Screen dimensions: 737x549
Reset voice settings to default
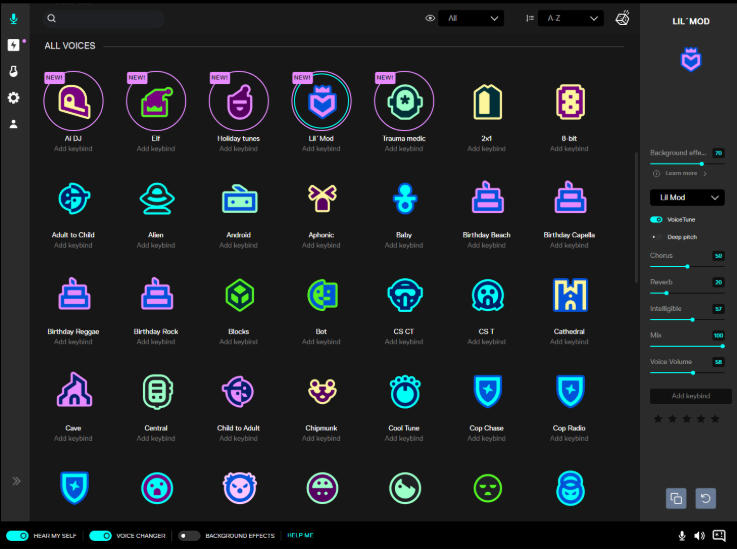pos(706,498)
